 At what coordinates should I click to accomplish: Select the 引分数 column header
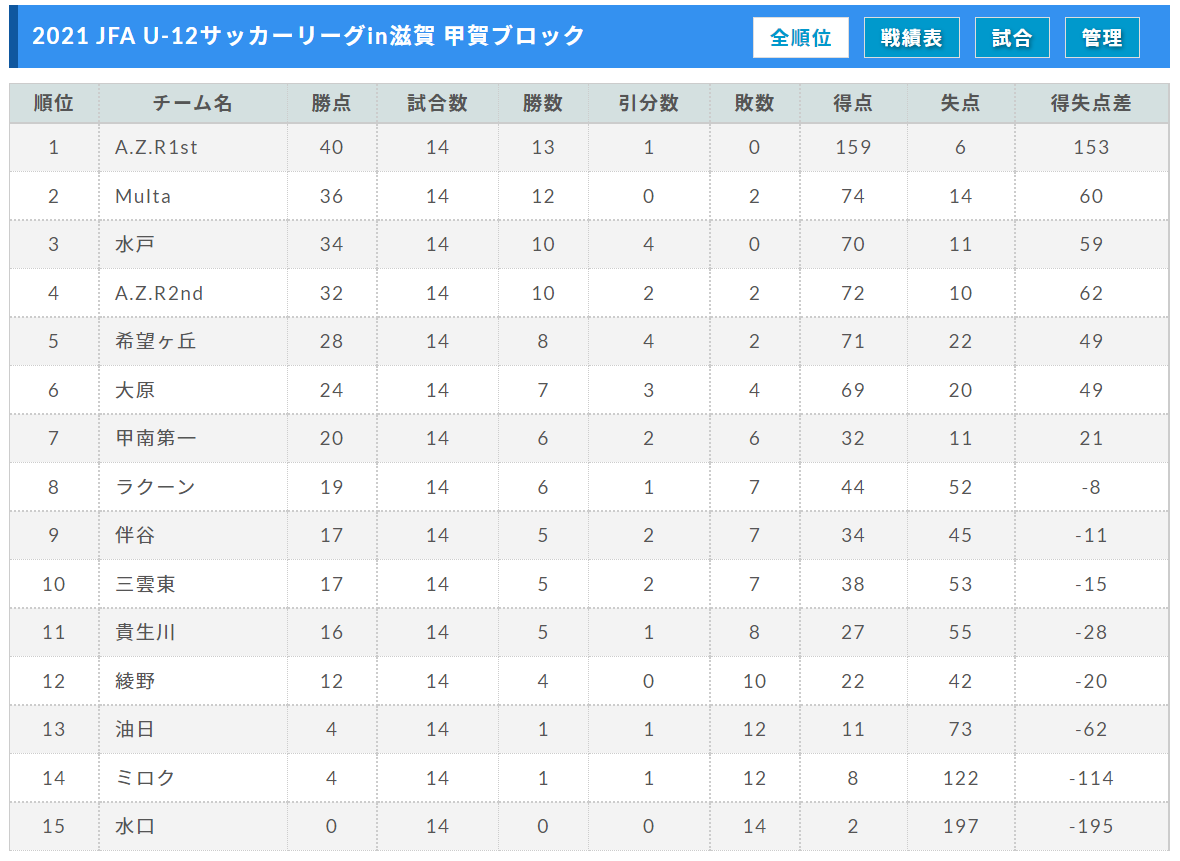pos(649,103)
